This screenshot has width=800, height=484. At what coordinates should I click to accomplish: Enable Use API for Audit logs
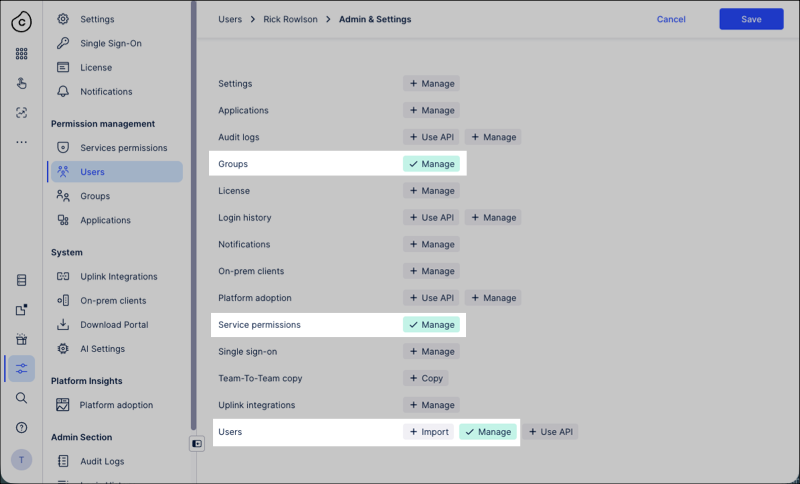[431, 137]
